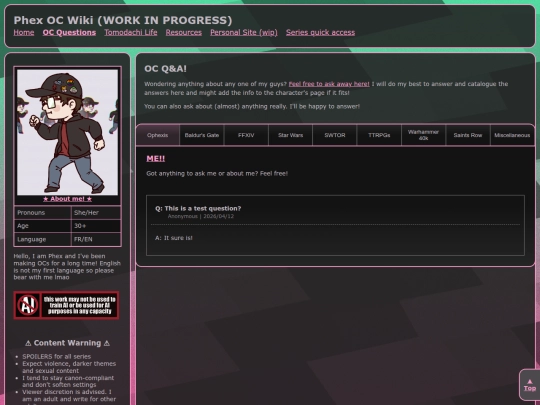The height and width of the screenshot is (405, 540).
Task: Switch to the Baldur's Gate tab
Action: [x=202, y=135]
